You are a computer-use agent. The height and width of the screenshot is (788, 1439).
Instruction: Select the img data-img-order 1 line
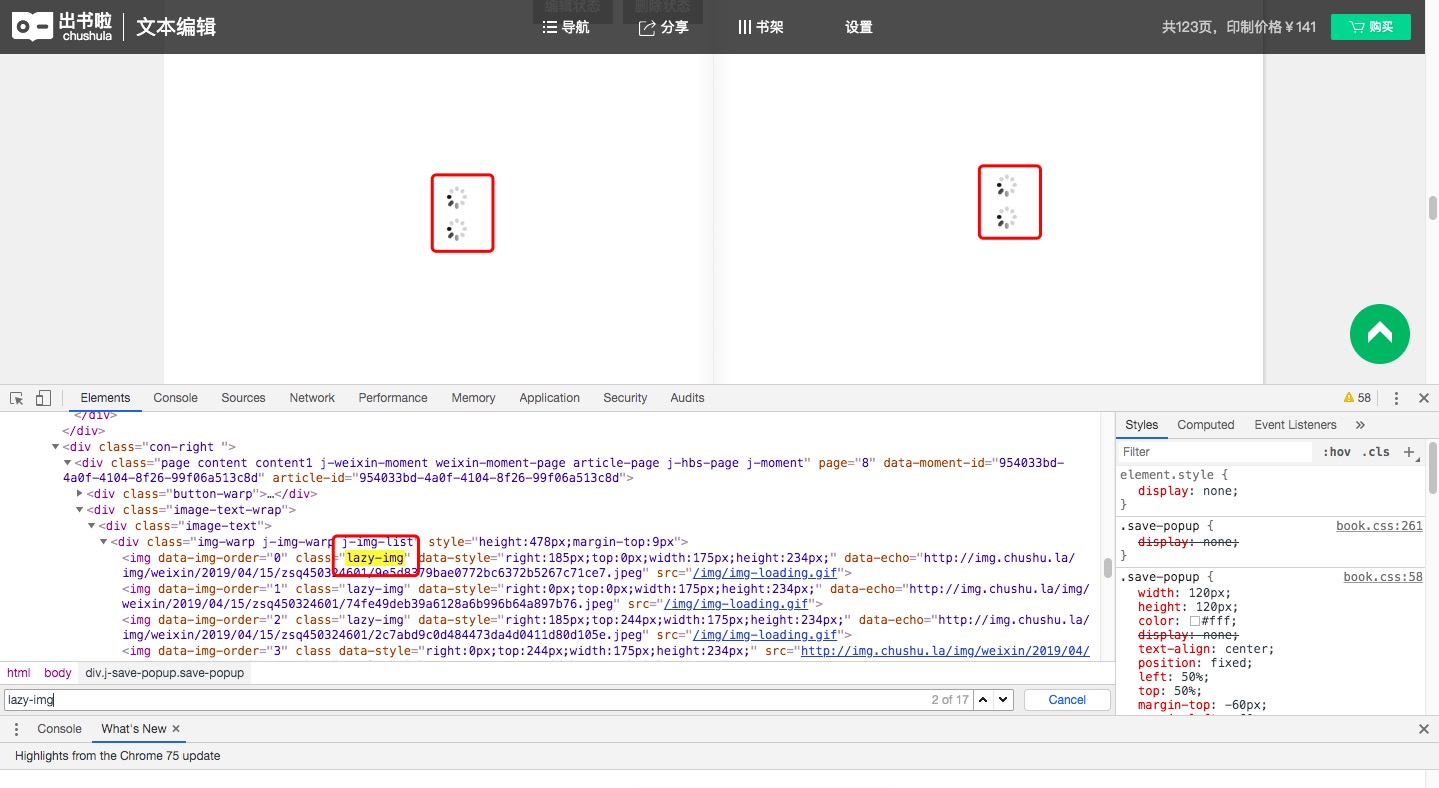[x=604, y=596]
